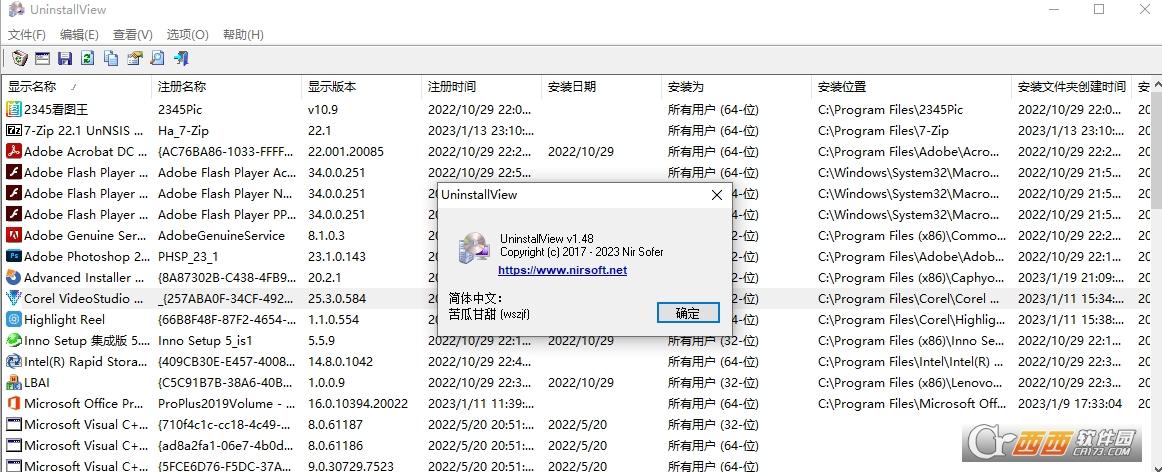Click version cell 16.0.10394.20022

[x=358, y=404]
